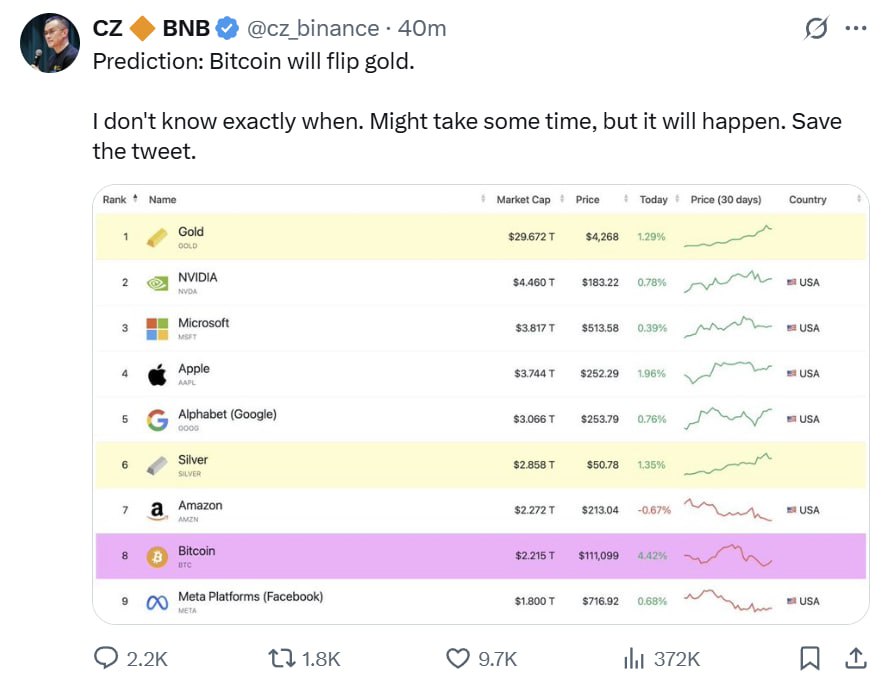
Task: Click the blue verified badge
Action: point(227,29)
